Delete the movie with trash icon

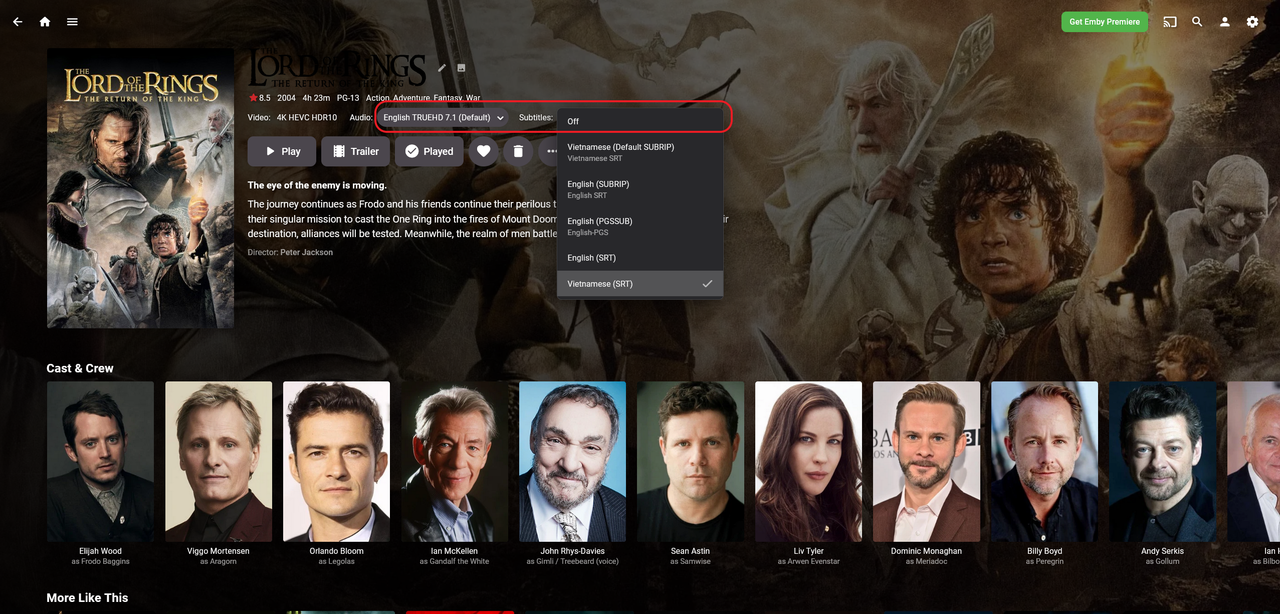(518, 151)
